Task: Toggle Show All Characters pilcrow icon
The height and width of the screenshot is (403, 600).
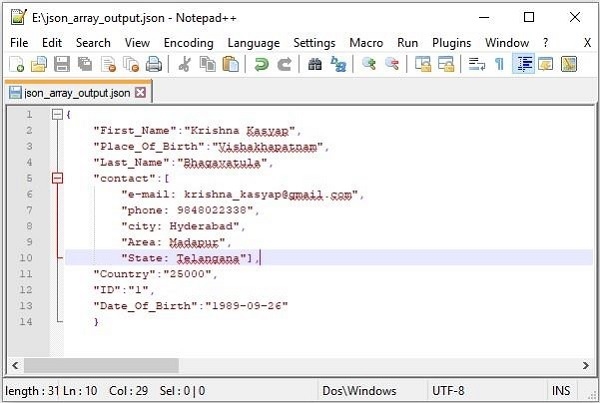Action: click(x=499, y=64)
